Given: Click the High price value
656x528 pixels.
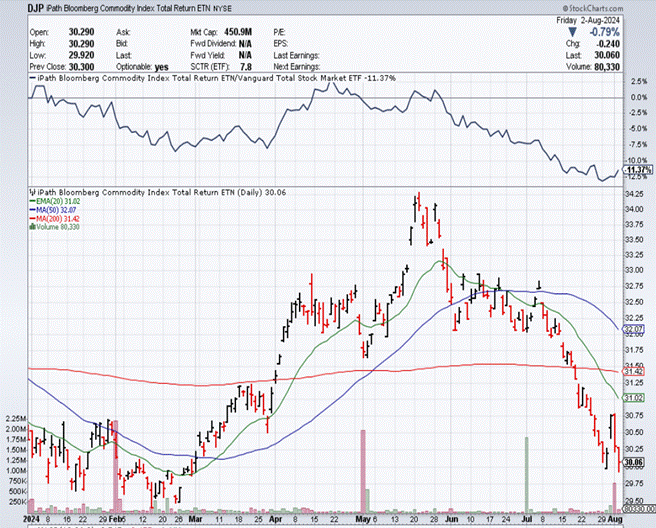Looking at the screenshot, I should (82, 44).
